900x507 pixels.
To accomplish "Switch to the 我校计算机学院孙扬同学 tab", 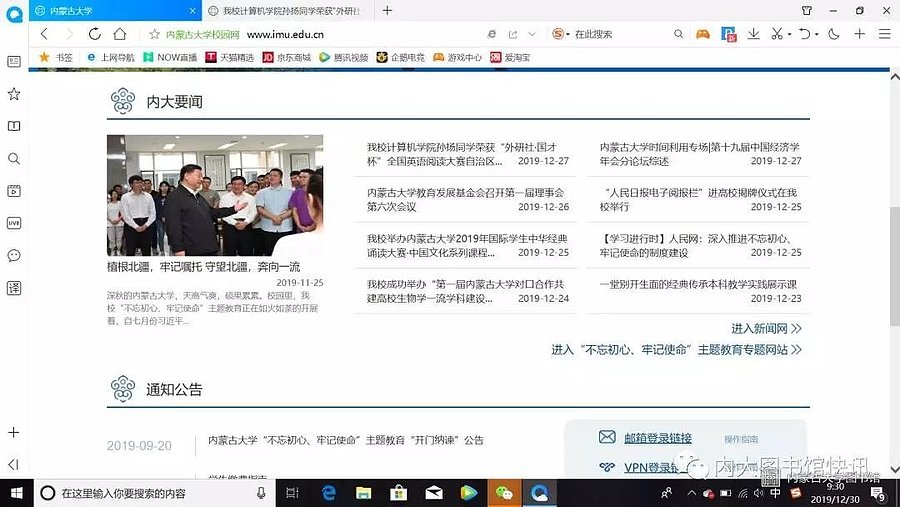I will [290, 10].
